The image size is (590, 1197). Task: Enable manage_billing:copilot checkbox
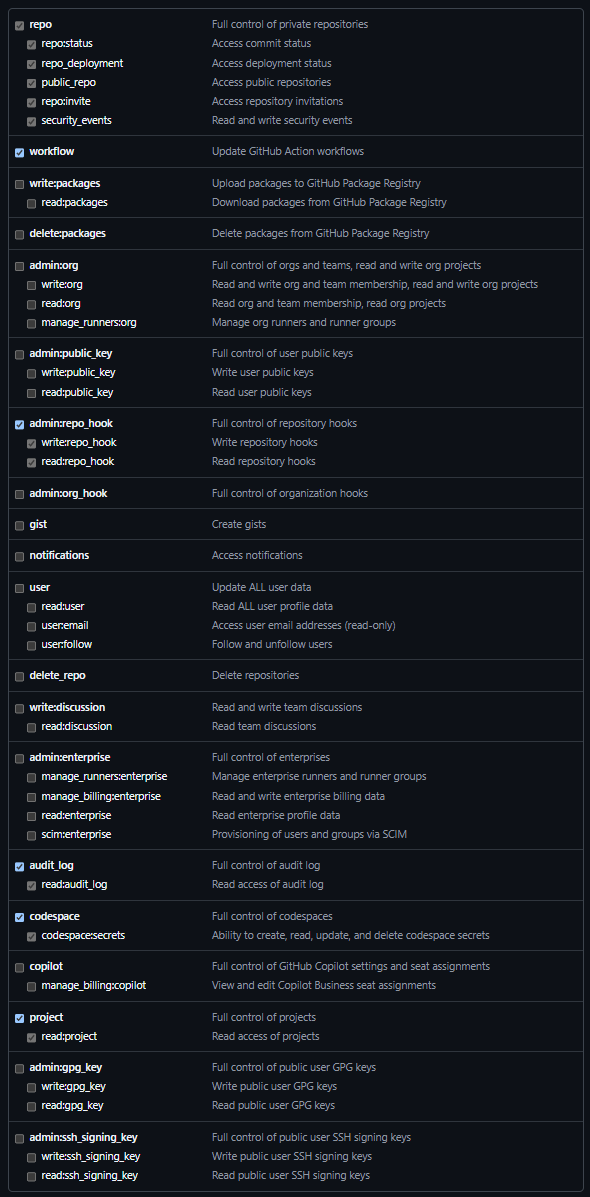(x=31, y=986)
